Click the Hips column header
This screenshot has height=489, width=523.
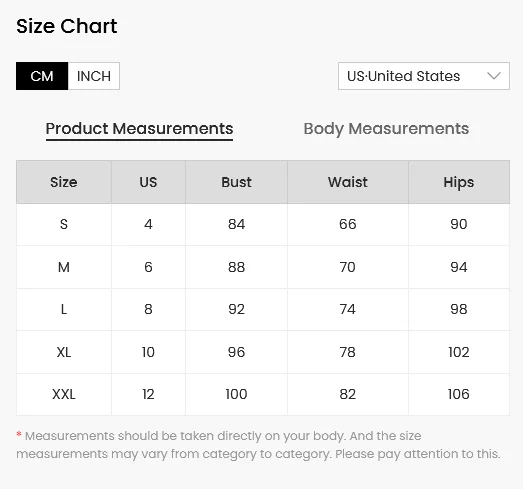(x=459, y=182)
